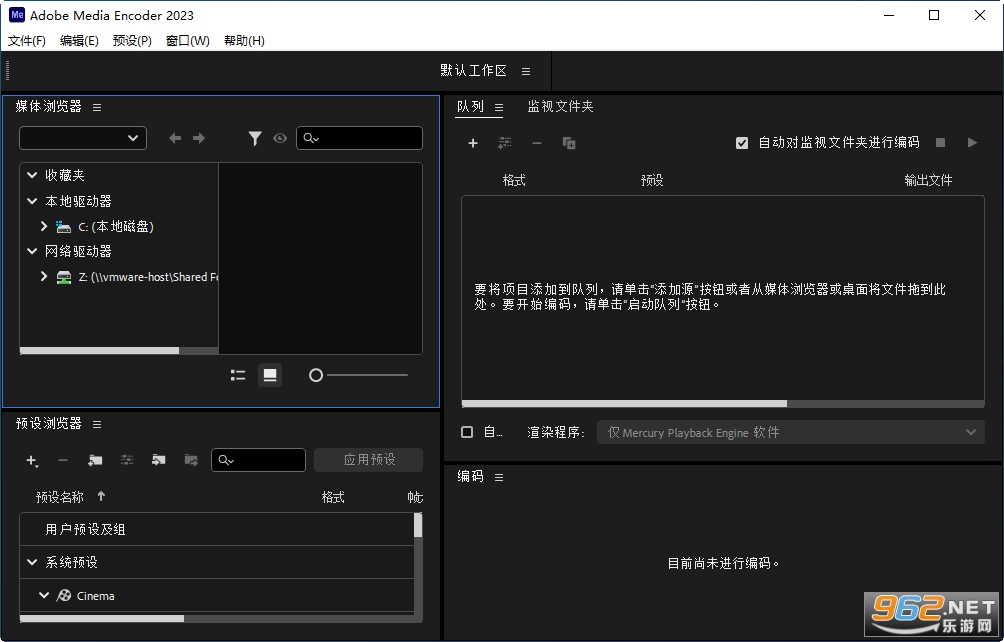Open the 默认工作区 workspace menu icon
This screenshot has width=1004, height=642.
[x=526, y=72]
